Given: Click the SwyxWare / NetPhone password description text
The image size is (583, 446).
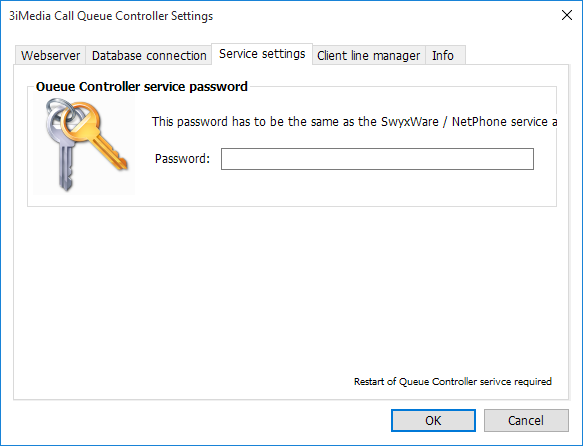Looking at the screenshot, I should 354,122.
